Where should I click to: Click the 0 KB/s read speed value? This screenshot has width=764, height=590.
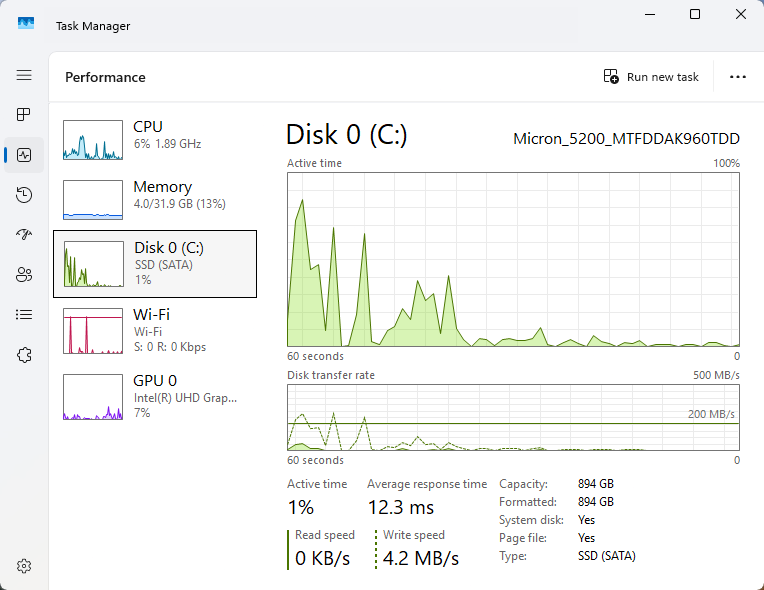(x=322, y=558)
